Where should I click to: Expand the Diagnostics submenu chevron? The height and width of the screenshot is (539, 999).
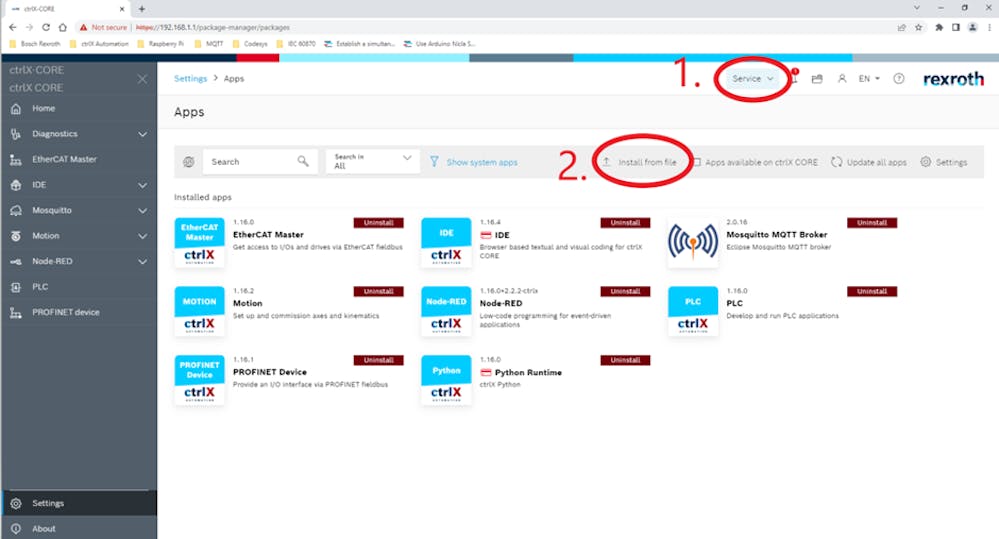[143, 134]
